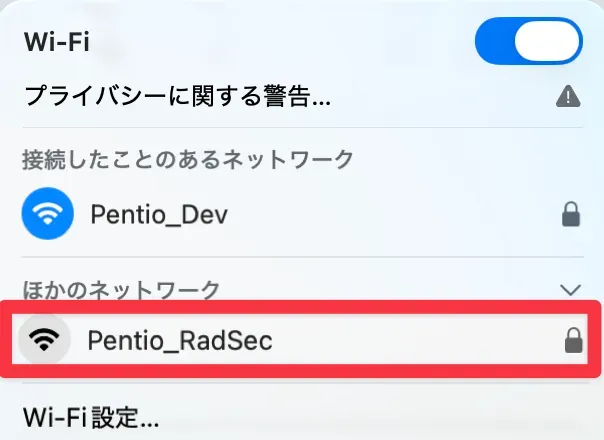This screenshot has width=604, height=440.
Task: Open the プライバシーに関する警告... entry
Action: (x=176, y=97)
